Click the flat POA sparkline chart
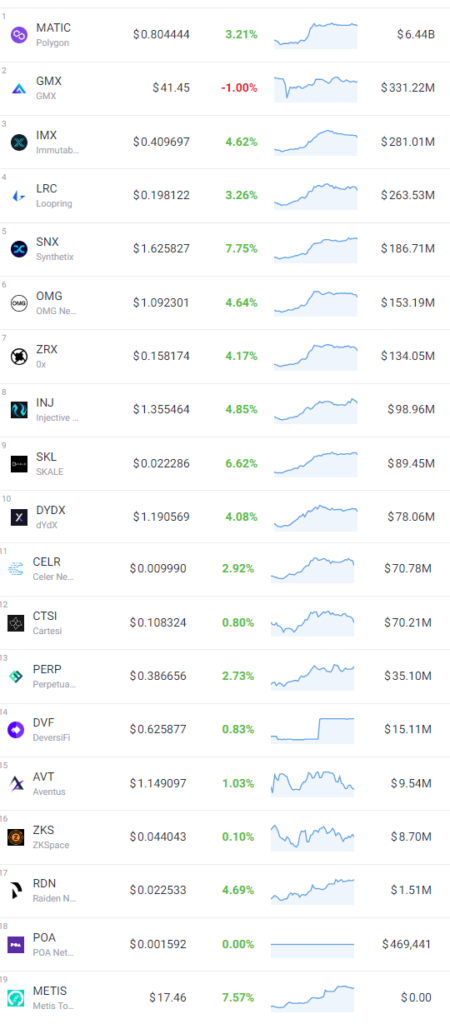Screen dimensions: 450x1024 (x=312, y=945)
